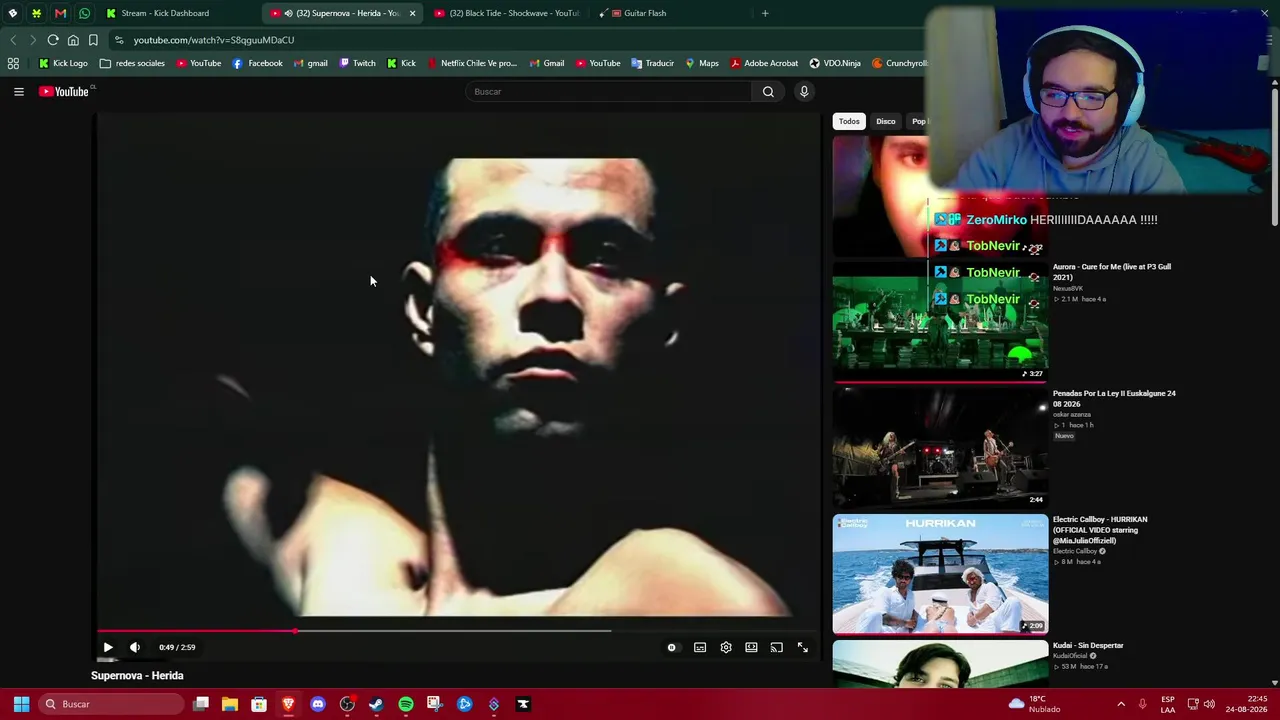This screenshot has height=720, width=1280.
Task: Close the Supernova - Herida tab
Action: (x=412, y=13)
